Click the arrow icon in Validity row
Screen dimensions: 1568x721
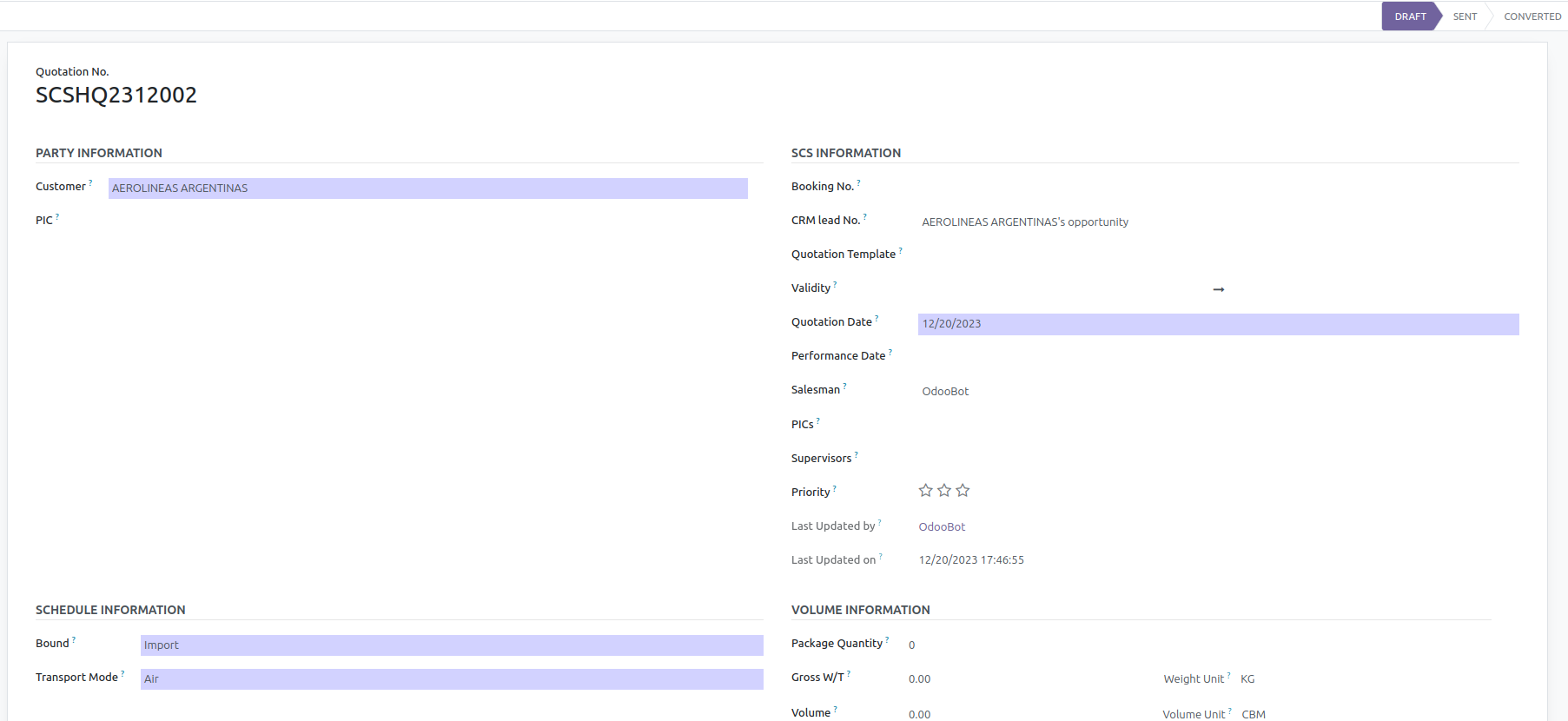coord(1218,289)
